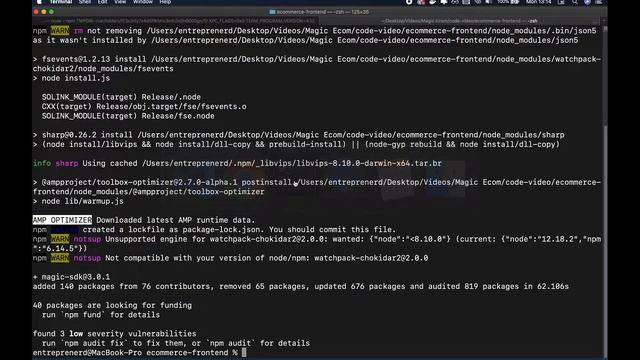Image resolution: width=640 pixels, height=360 pixels.
Task: Click '(node install/libvips && node install/dll-copy' line
Action: click(296, 144)
